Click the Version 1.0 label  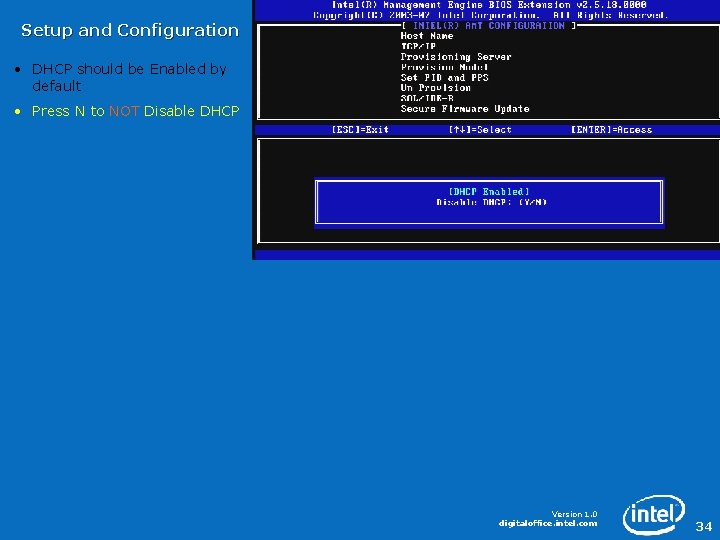tap(574, 514)
